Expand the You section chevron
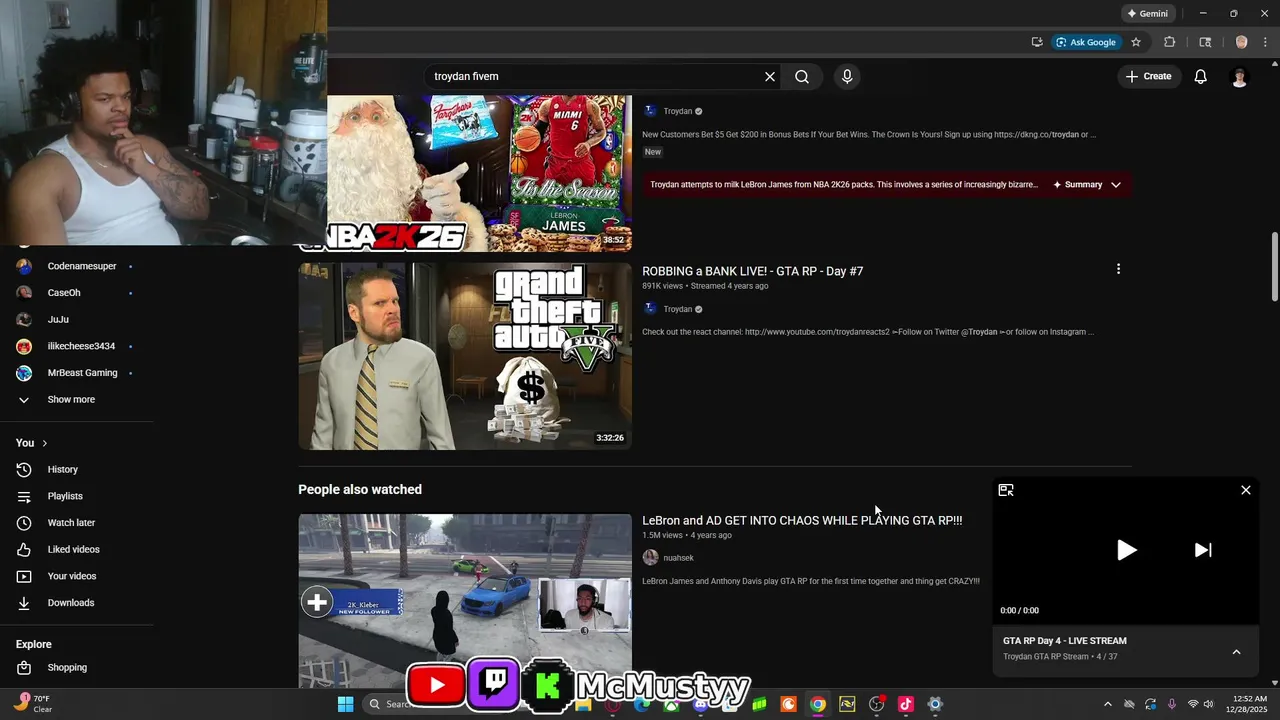 pos(44,443)
